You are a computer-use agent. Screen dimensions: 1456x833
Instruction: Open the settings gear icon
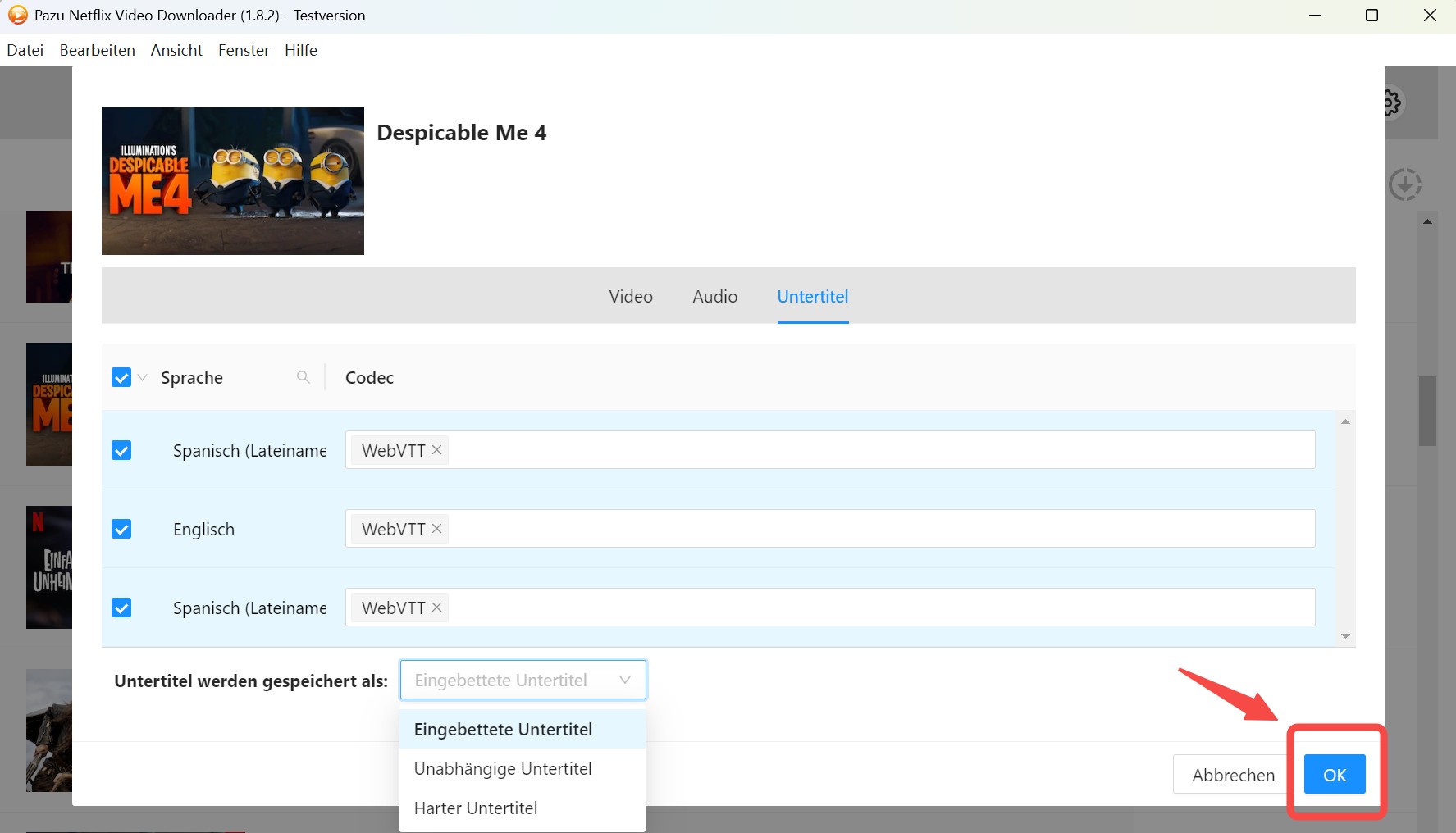click(x=1392, y=103)
